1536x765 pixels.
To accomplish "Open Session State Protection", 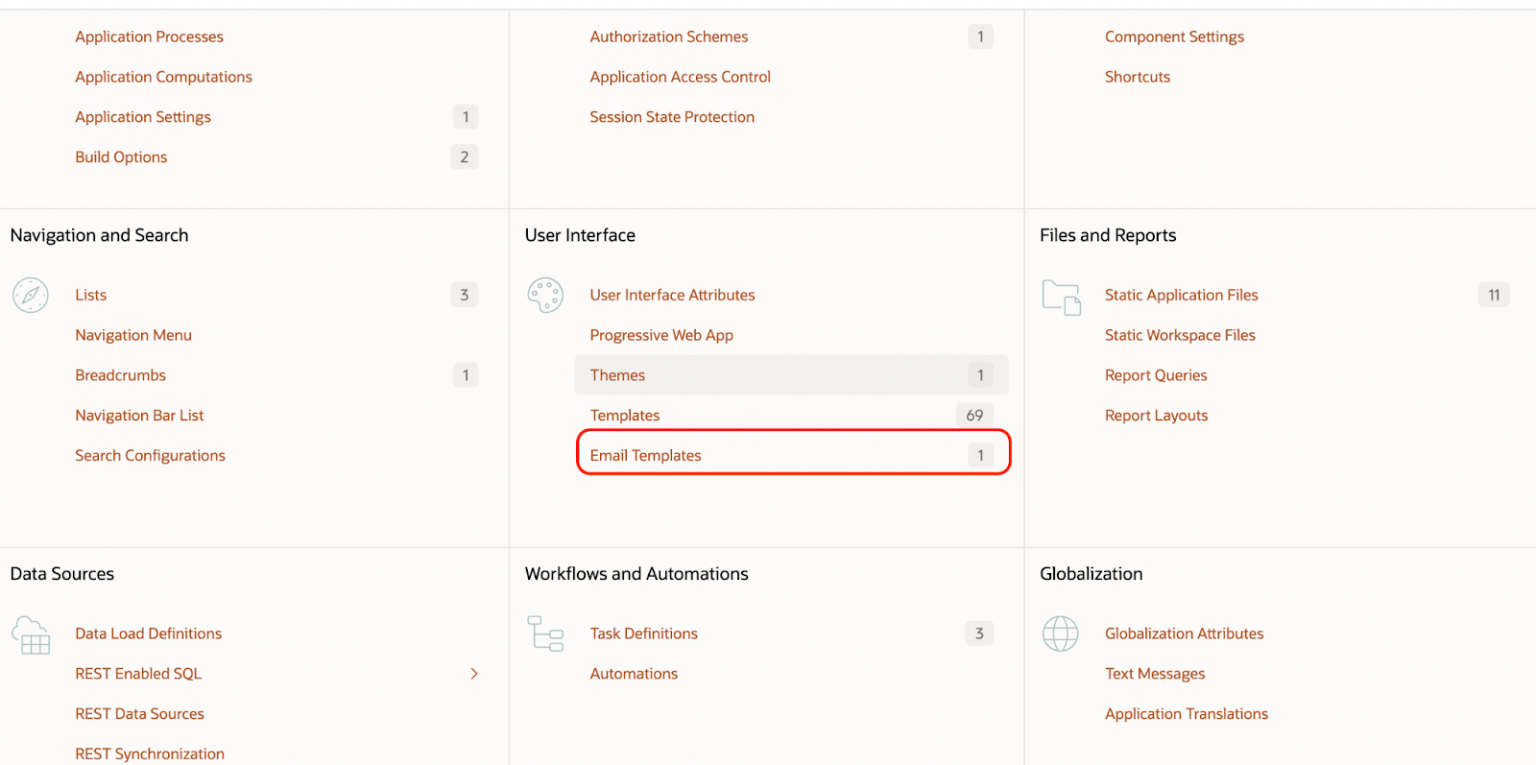I will 672,116.
